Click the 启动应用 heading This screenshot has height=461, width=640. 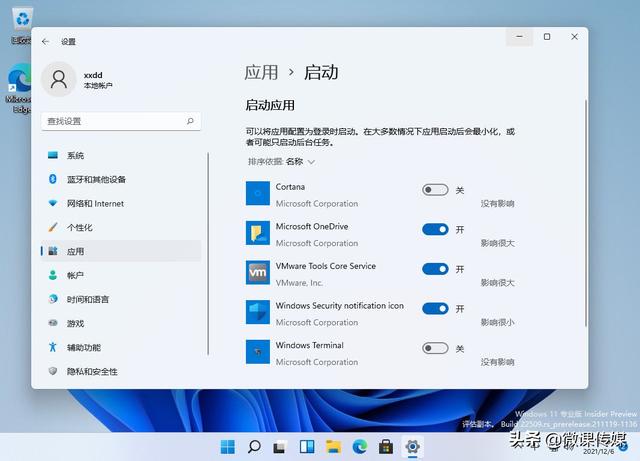270,105
